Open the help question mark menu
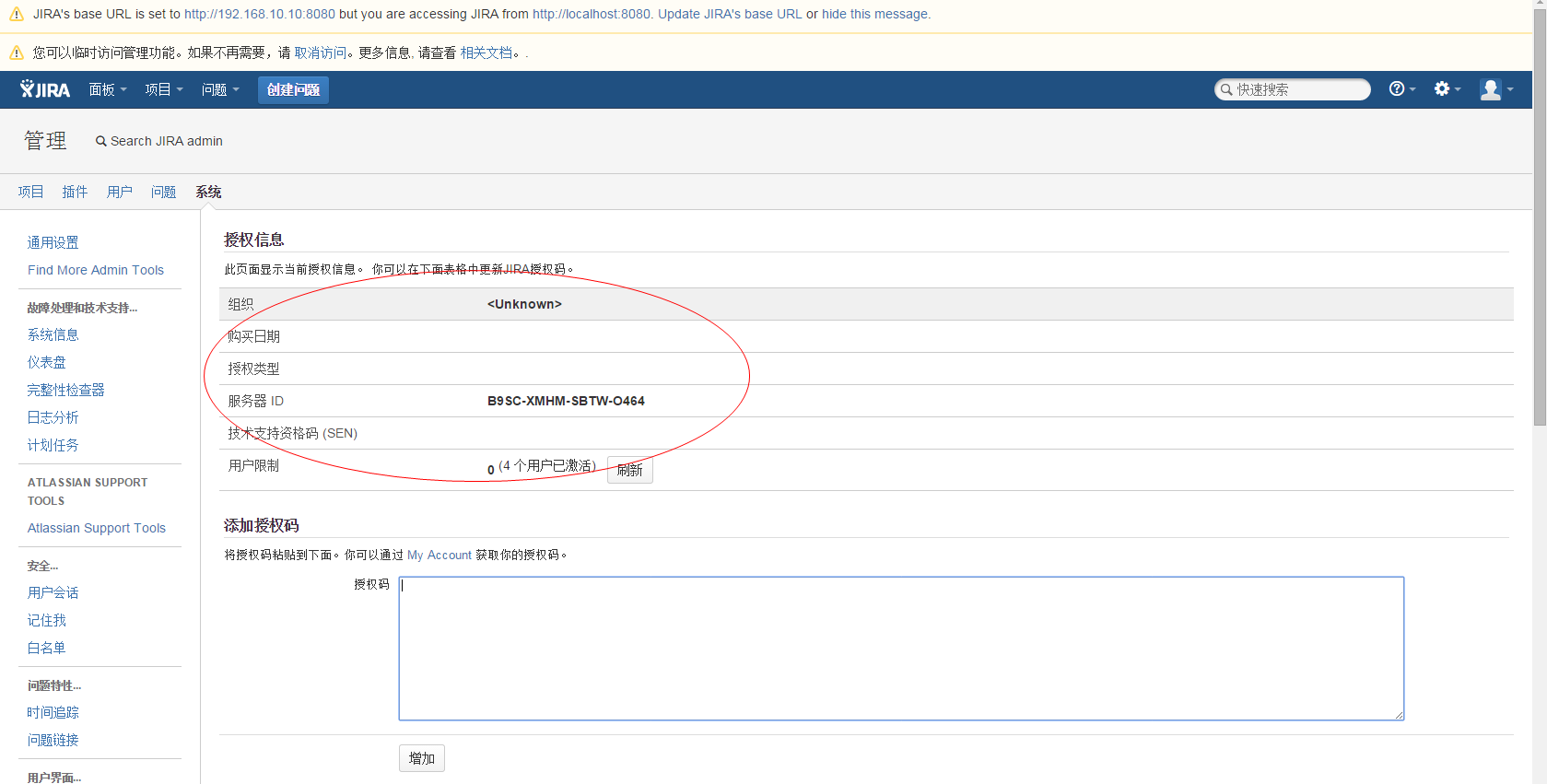1547x784 pixels. click(x=1401, y=89)
